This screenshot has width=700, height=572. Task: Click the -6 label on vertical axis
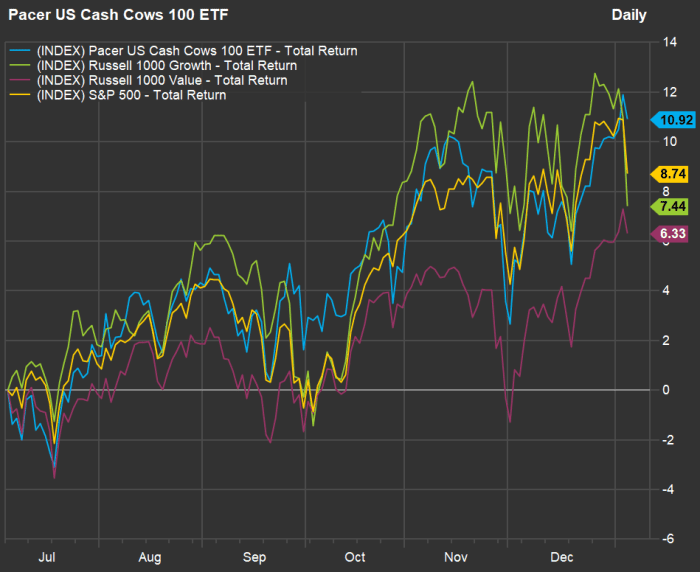(x=665, y=538)
